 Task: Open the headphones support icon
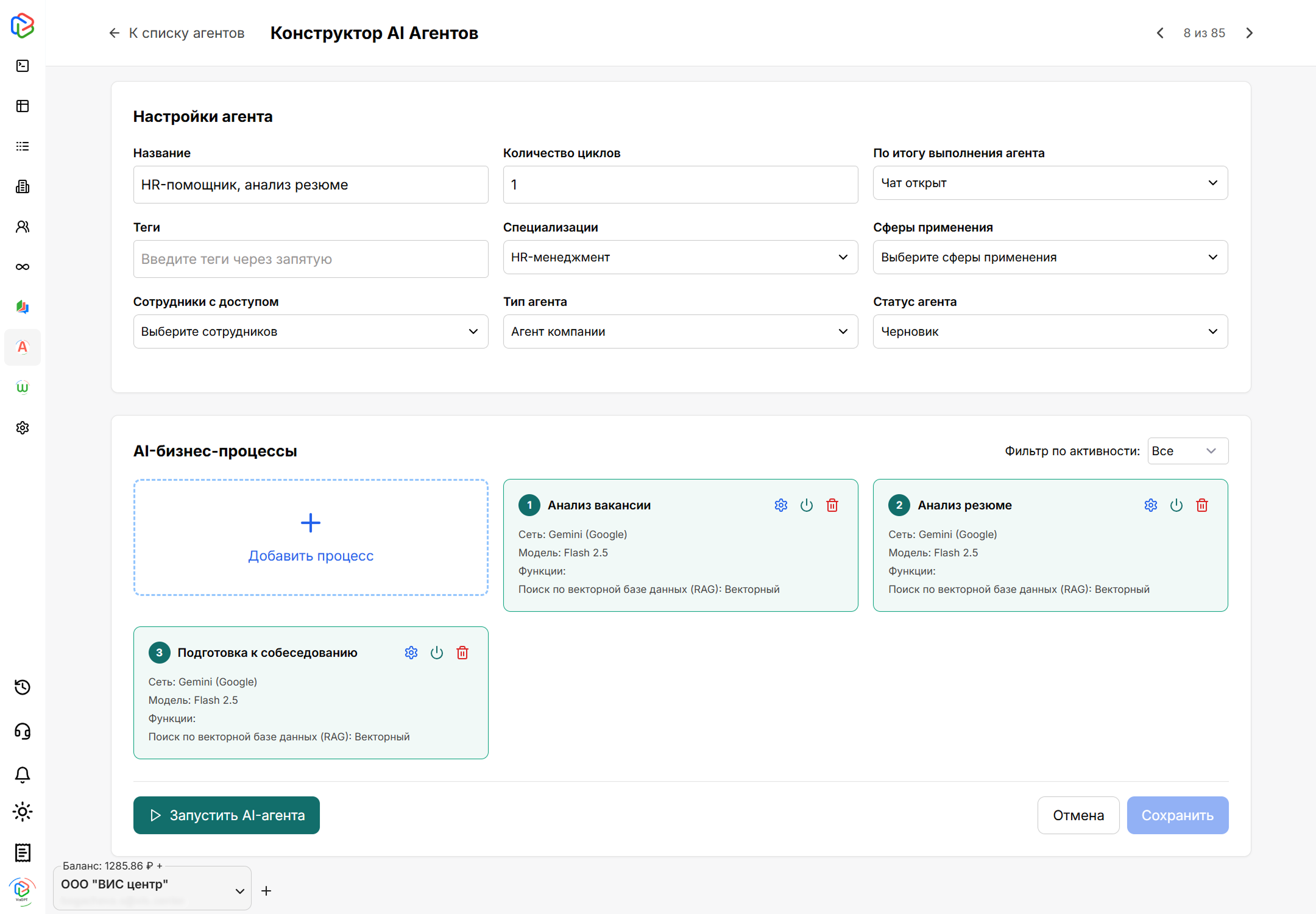[x=23, y=731]
